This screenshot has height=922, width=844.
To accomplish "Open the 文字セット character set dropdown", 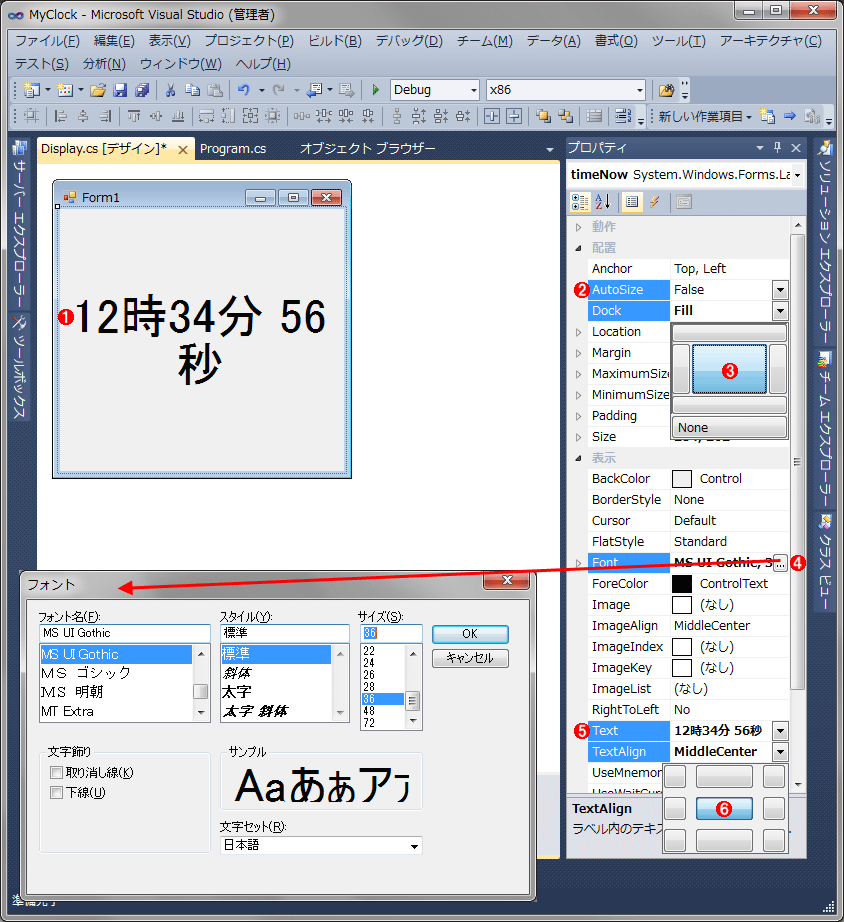I will (415, 845).
